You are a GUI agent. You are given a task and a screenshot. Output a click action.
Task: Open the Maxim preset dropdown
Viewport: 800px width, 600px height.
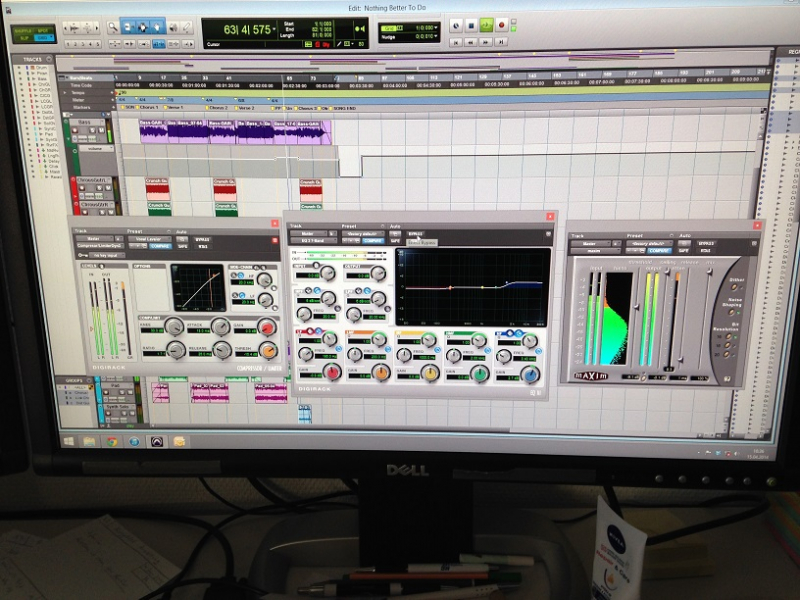pyautogui.click(x=649, y=243)
